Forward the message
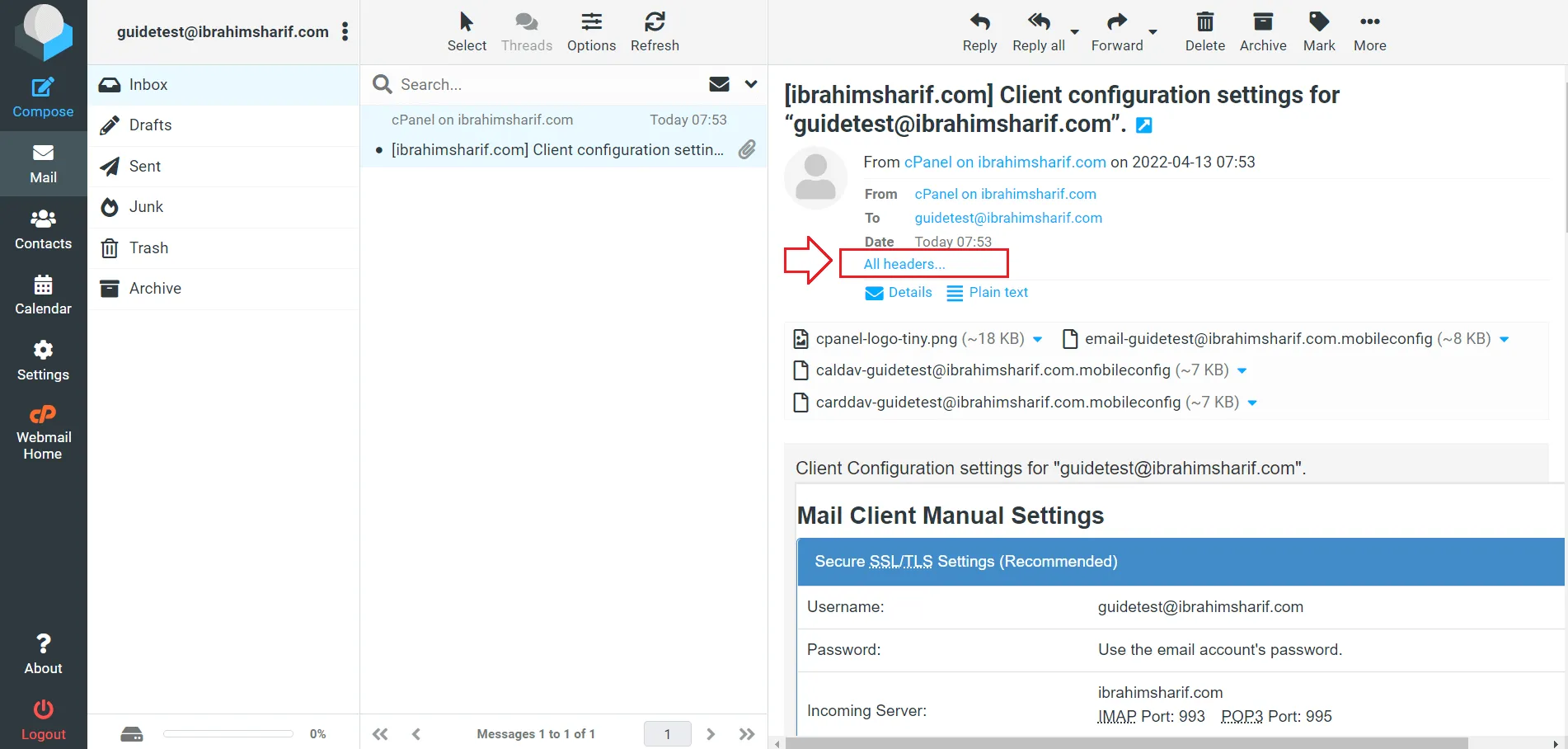This screenshot has width=1568, height=749. coord(1117,32)
